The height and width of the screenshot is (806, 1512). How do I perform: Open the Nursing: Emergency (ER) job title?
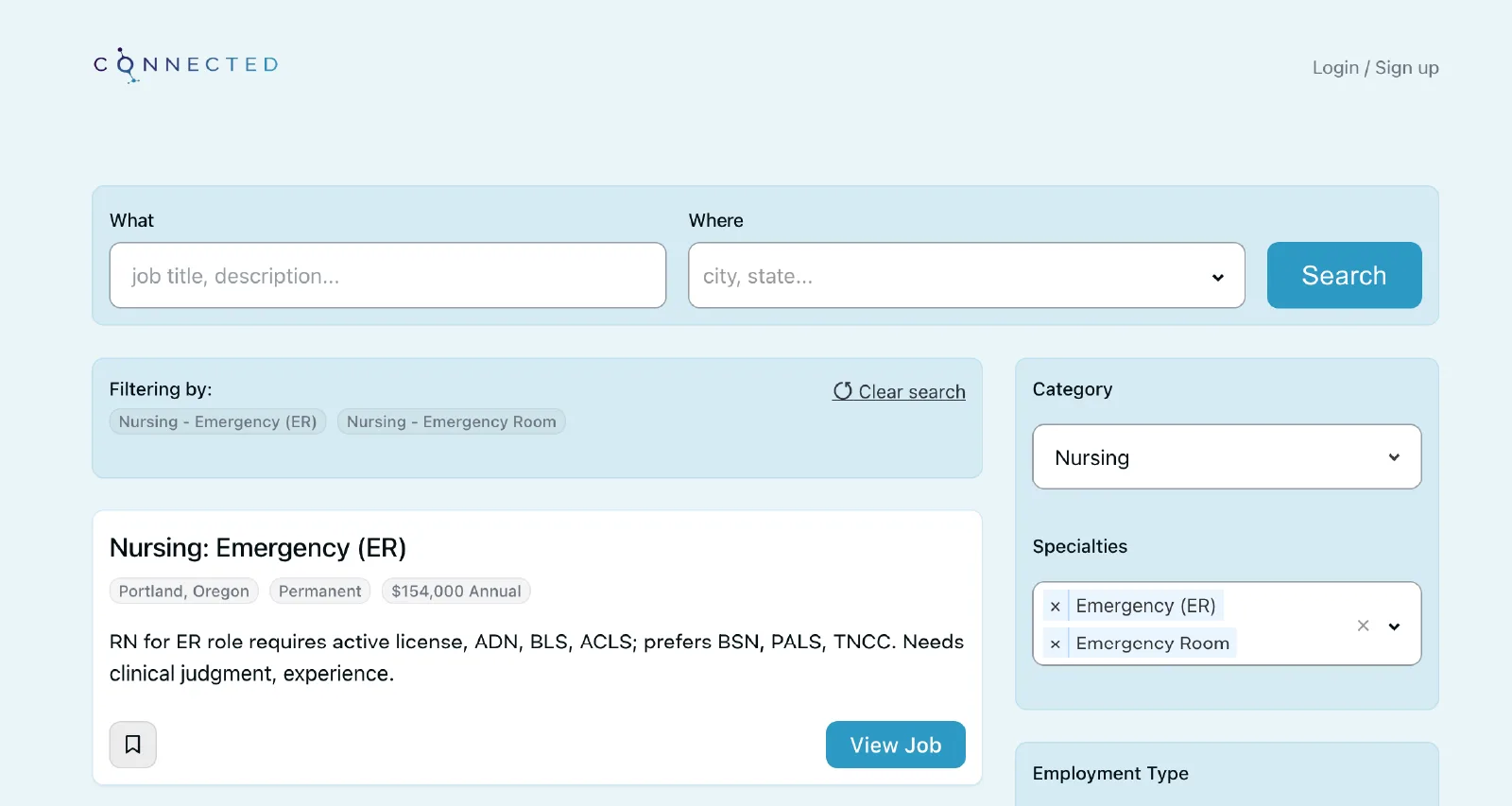258,548
